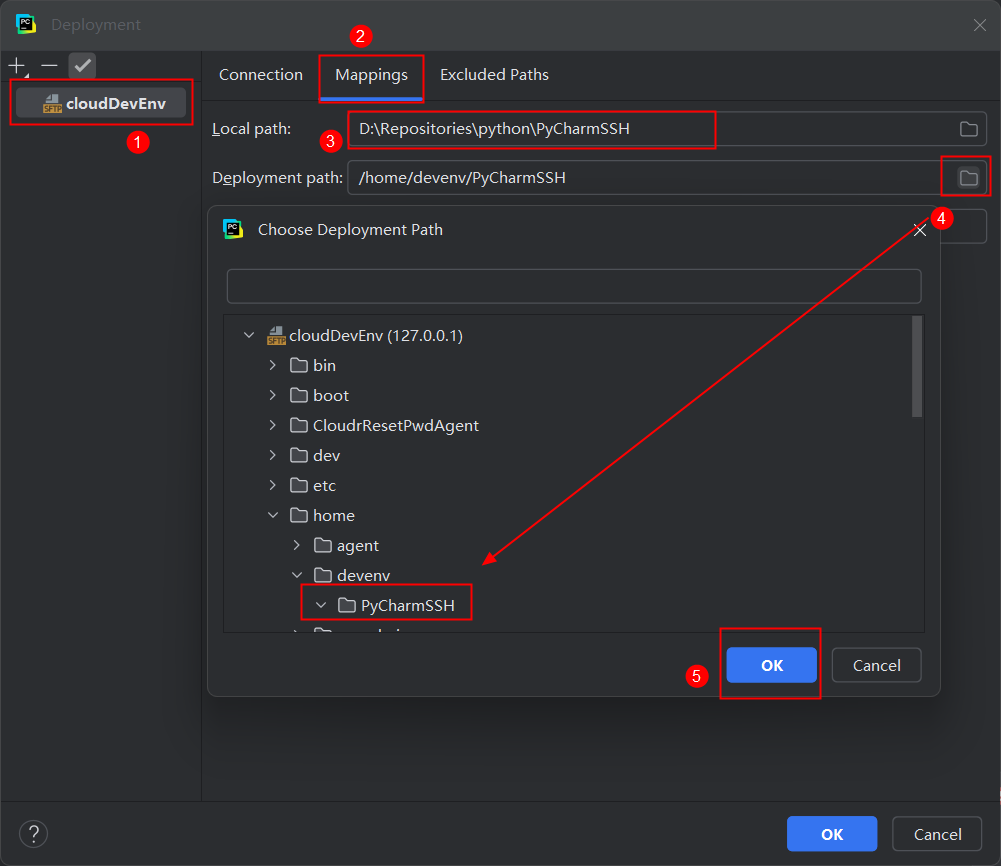This screenshot has height=866, width=1001.
Task: Open the Excluded Paths tab
Action: (494, 75)
